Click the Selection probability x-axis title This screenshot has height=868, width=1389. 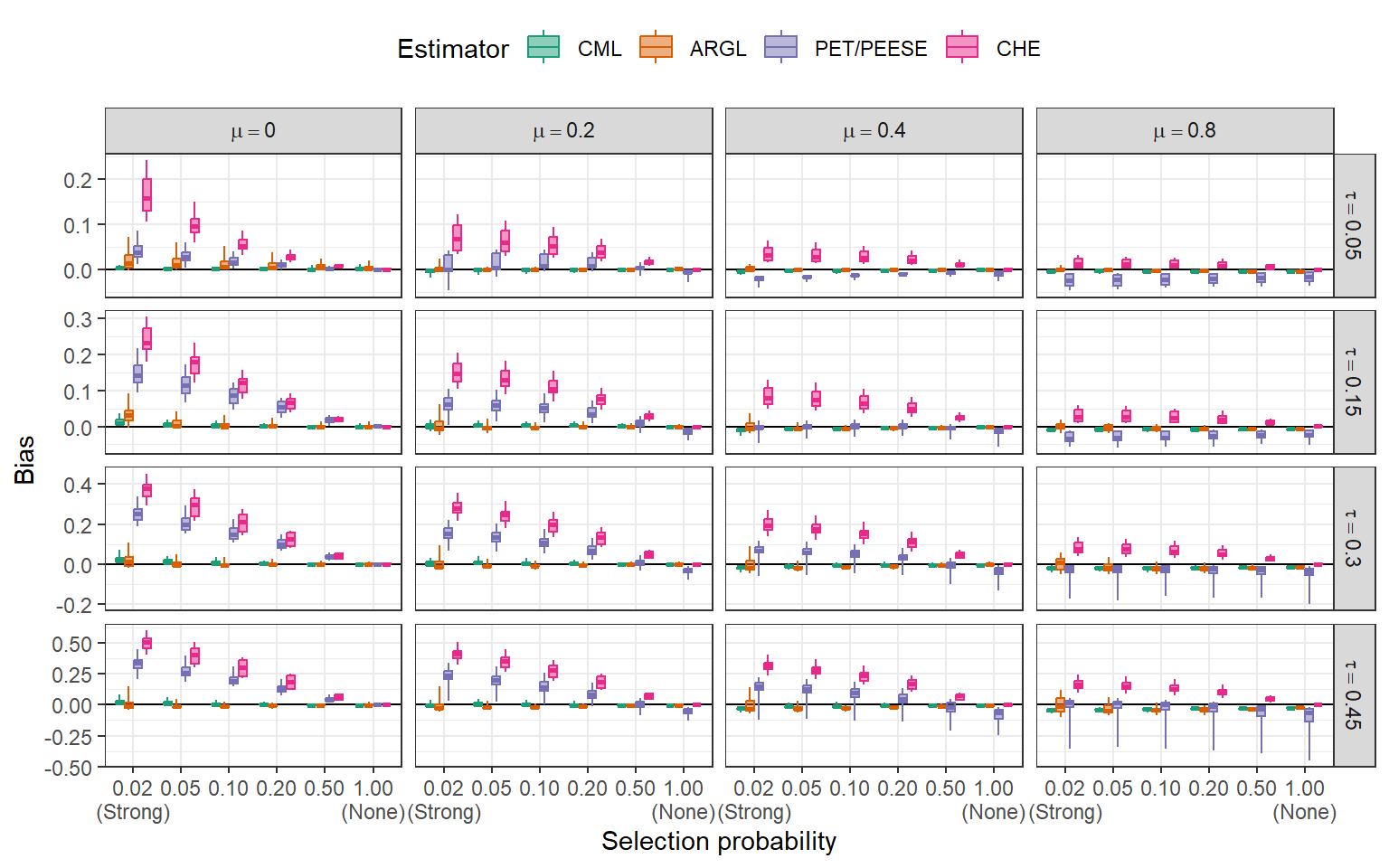pos(718,841)
